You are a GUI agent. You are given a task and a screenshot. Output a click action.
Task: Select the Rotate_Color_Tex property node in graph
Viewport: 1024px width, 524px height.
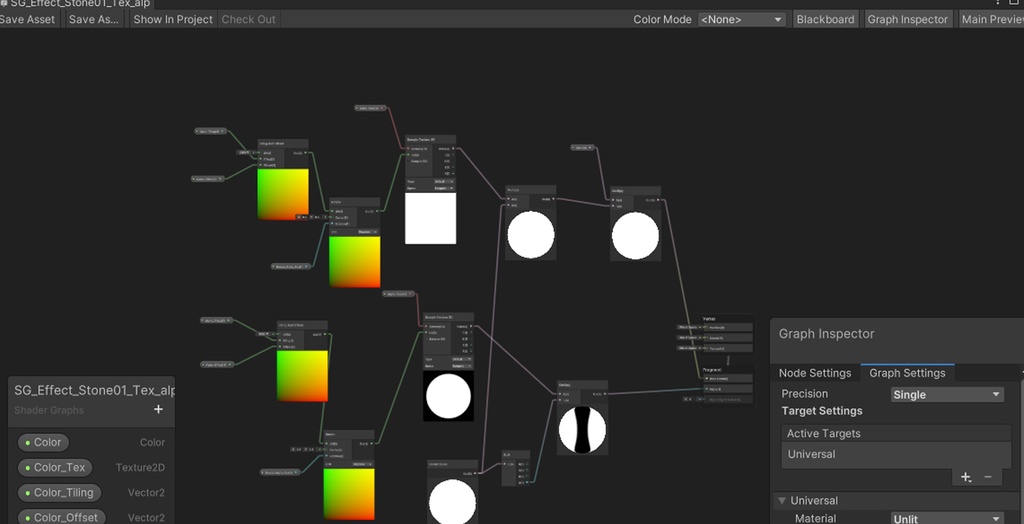(x=291, y=267)
